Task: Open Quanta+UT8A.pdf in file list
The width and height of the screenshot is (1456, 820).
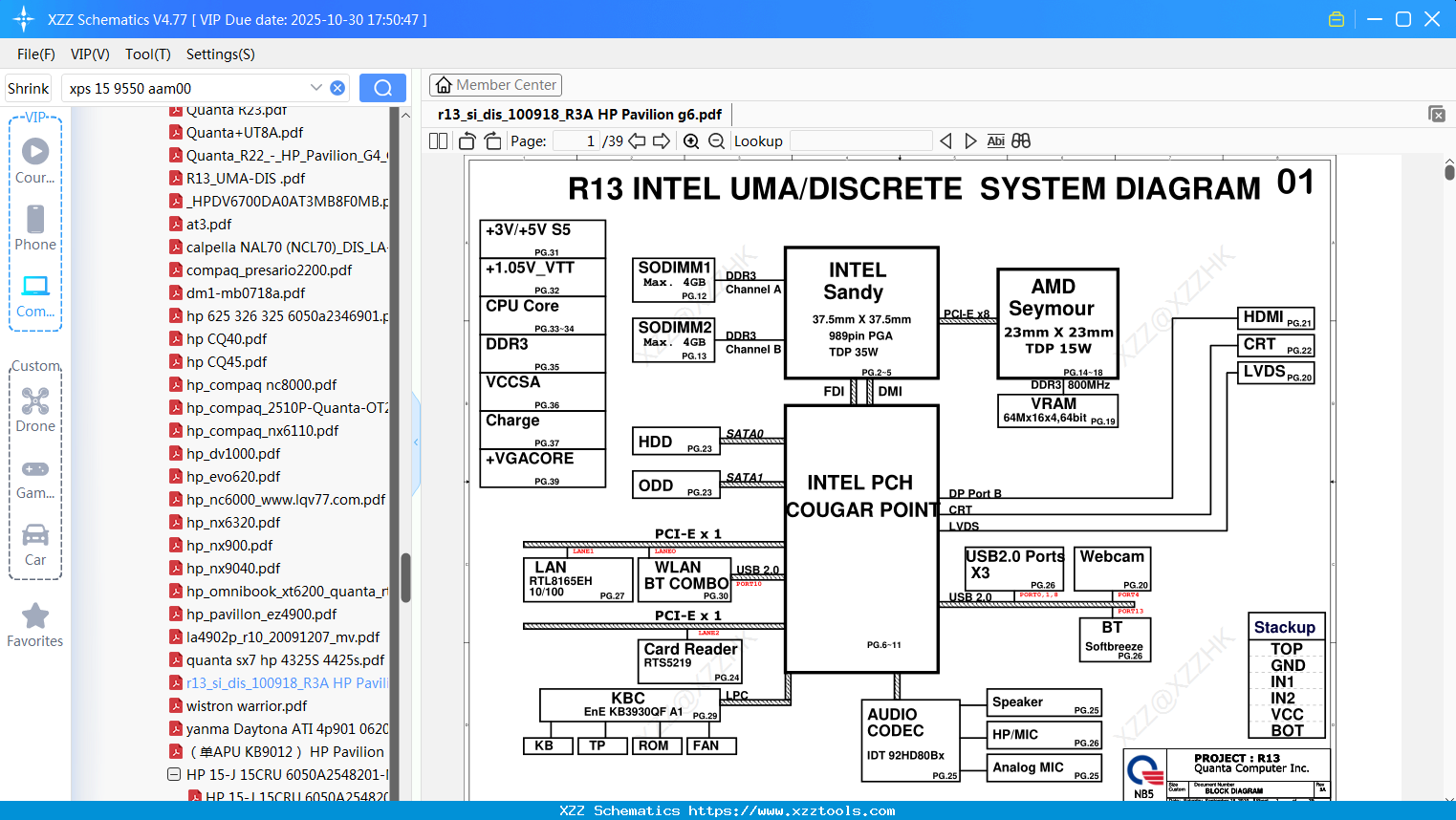Action: 245,132
